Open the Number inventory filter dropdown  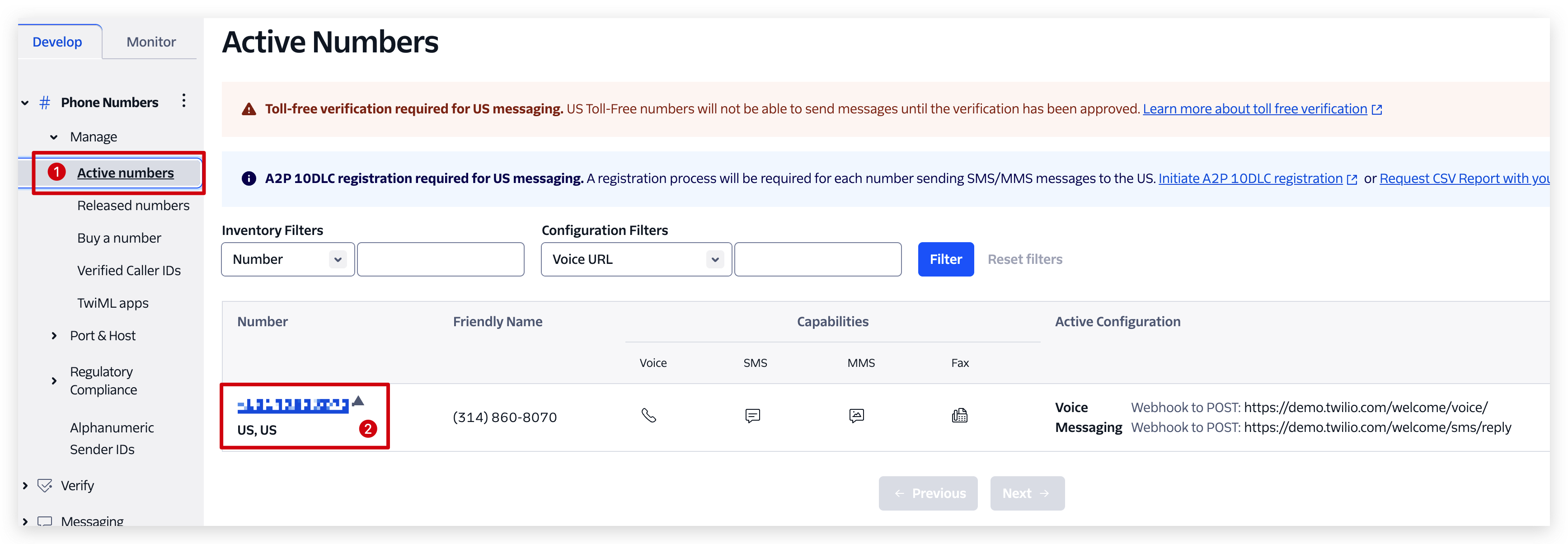click(288, 259)
